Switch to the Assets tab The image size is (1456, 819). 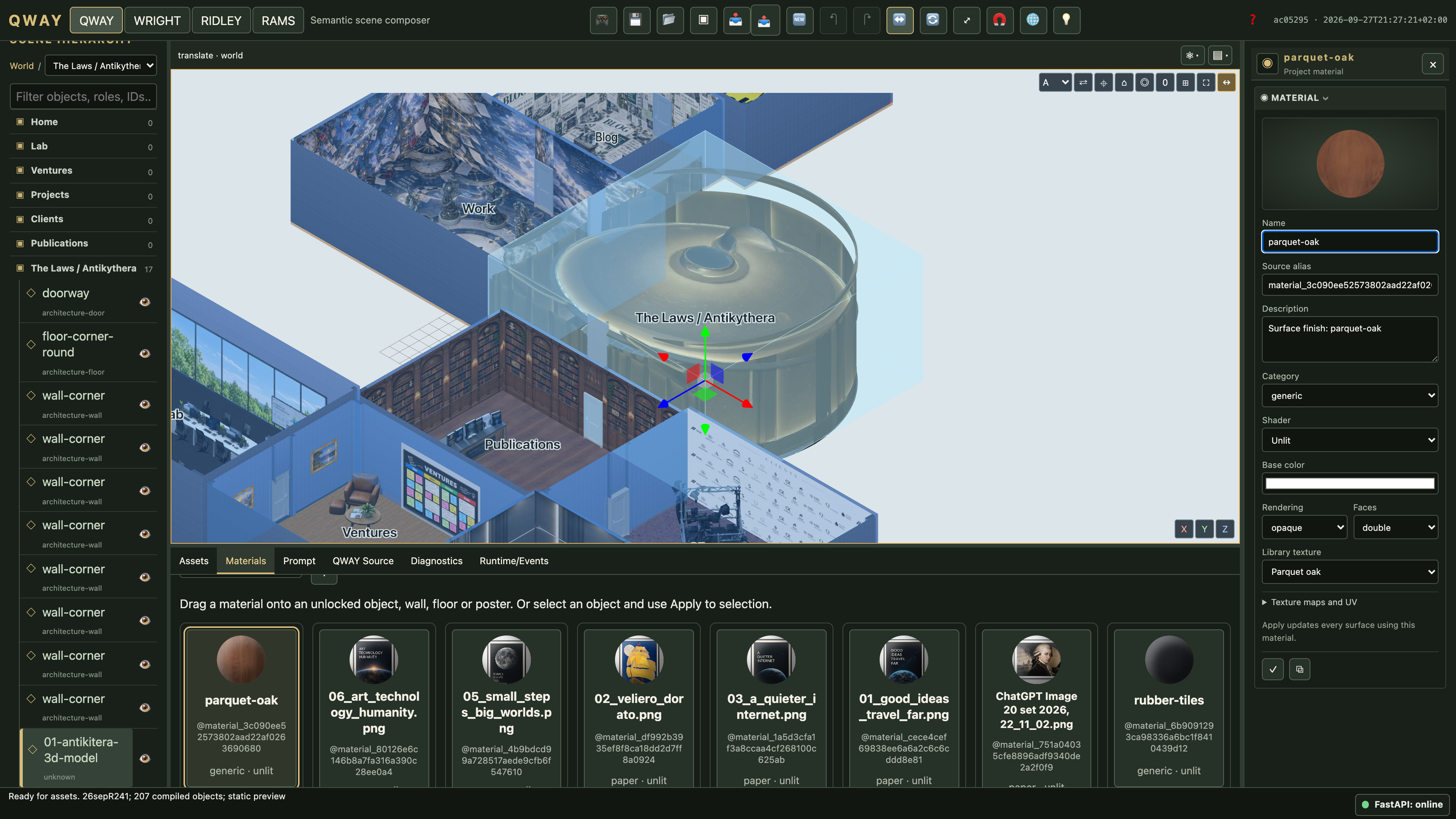point(194,561)
